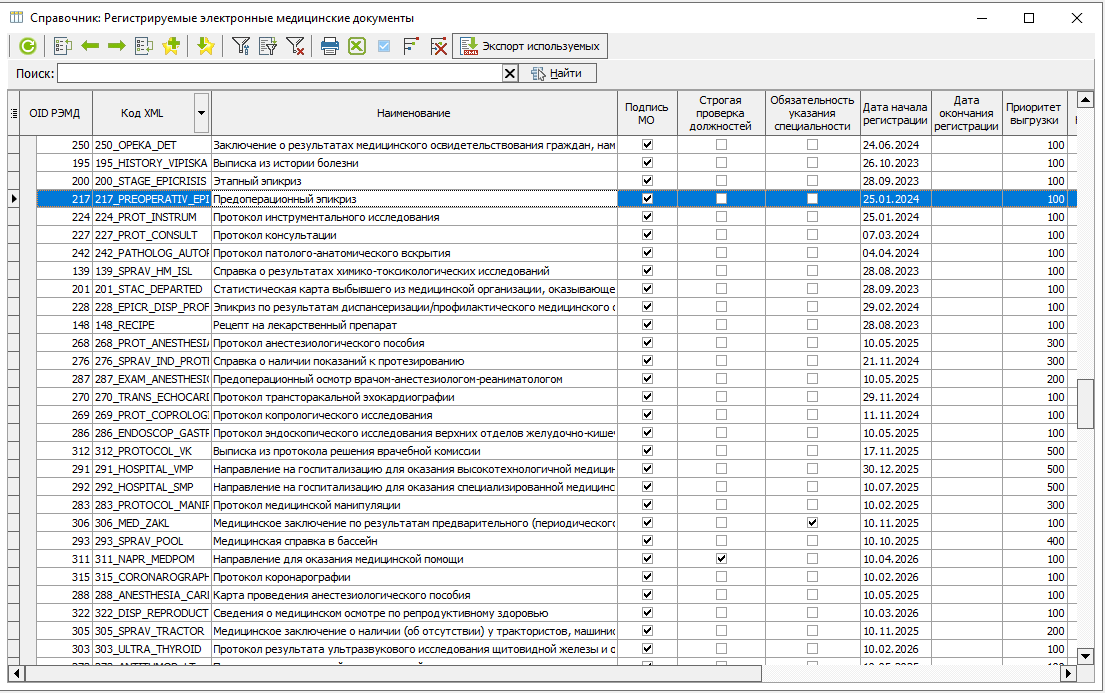This screenshot has height=693, width=1105.
Task: Toggle Подпись МО for 148_RECIPE row
Action: (x=648, y=324)
